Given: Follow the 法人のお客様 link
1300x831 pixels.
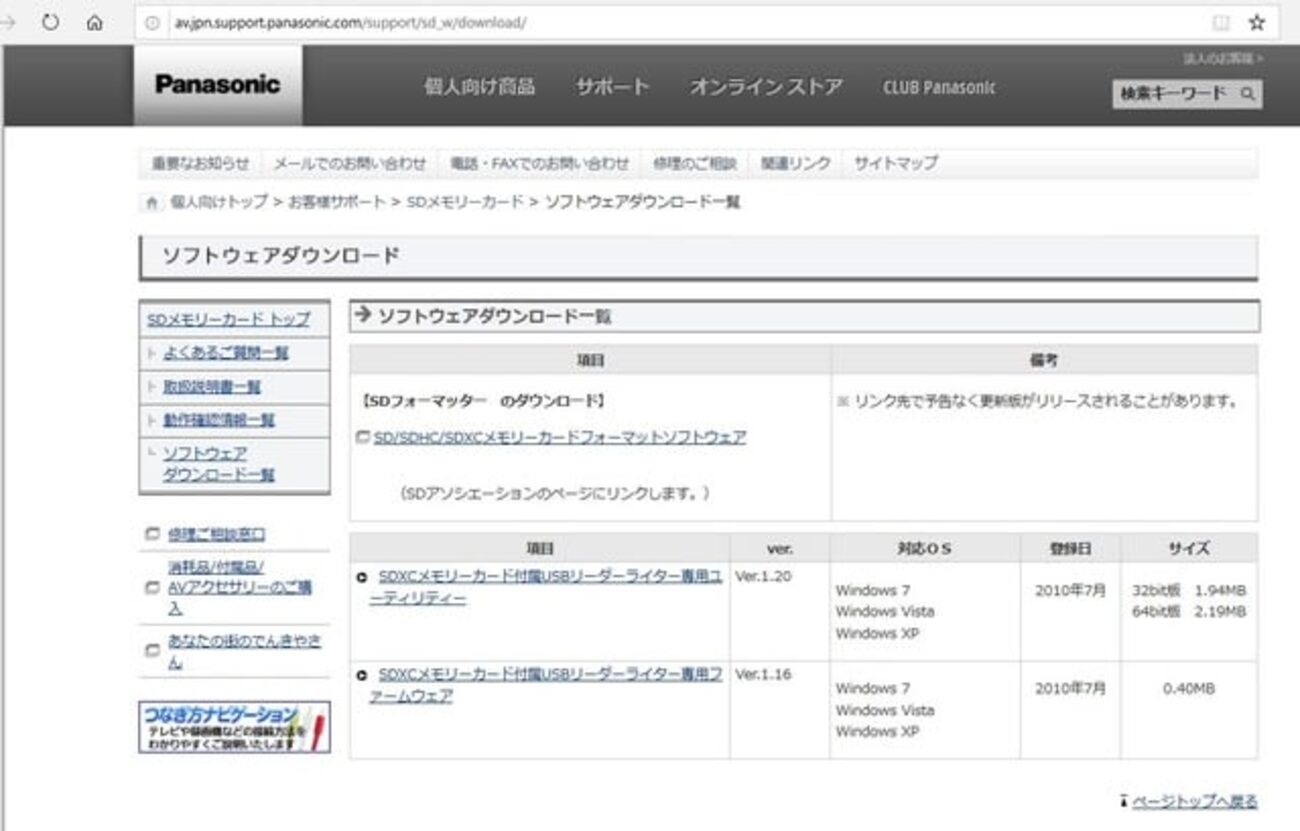Looking at the screenshot, I should (1222, 59).
